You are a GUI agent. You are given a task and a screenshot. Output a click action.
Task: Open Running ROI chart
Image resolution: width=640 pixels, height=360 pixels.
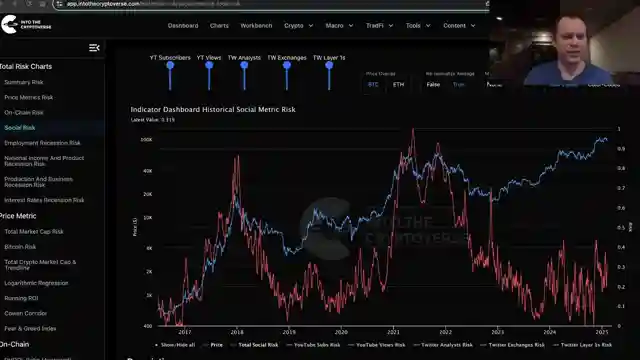tap(21, 298)
